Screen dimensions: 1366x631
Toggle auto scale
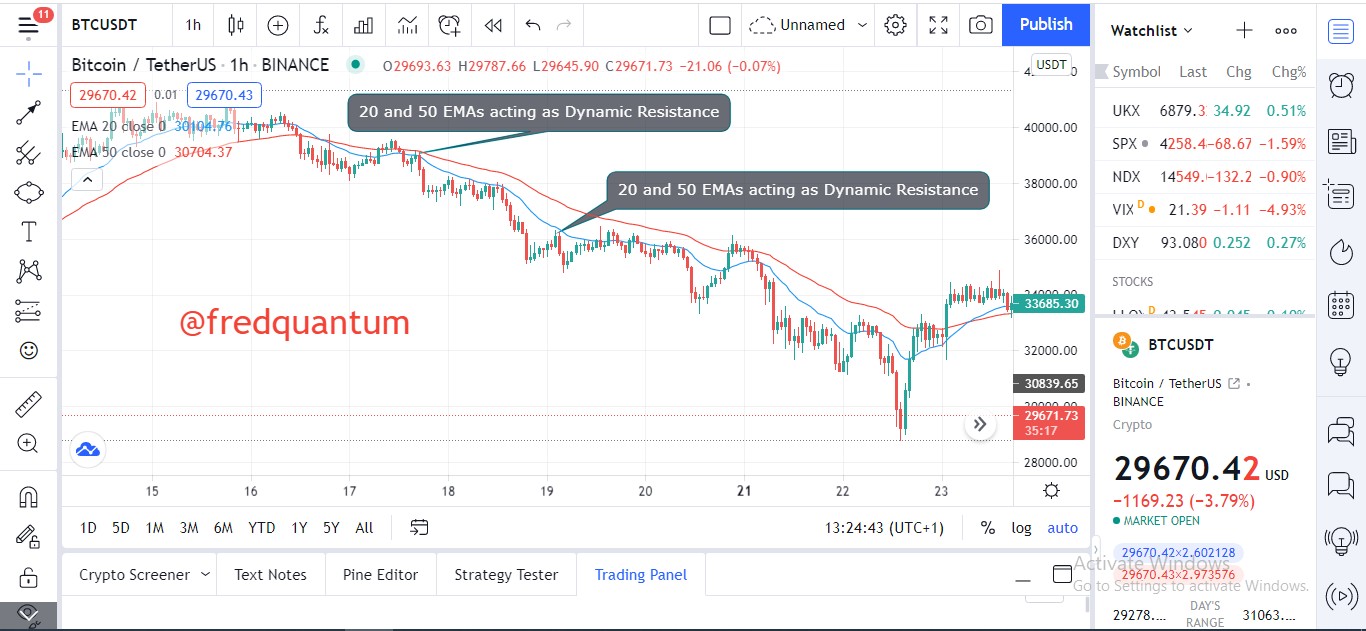pos(1063,528)
